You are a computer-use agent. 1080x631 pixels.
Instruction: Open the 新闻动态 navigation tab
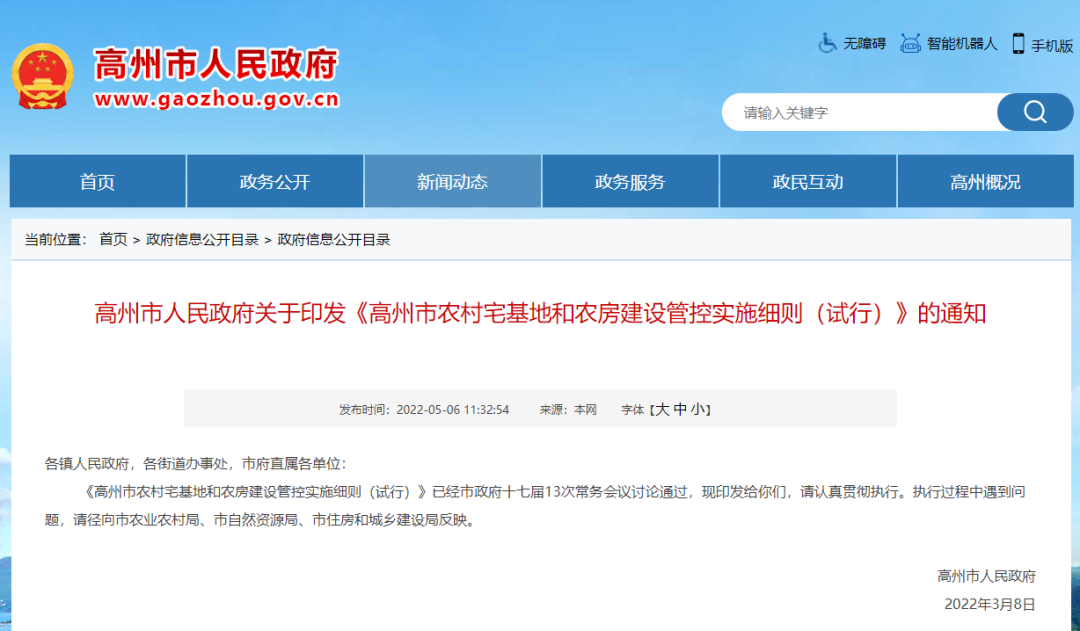pos(453,181)
